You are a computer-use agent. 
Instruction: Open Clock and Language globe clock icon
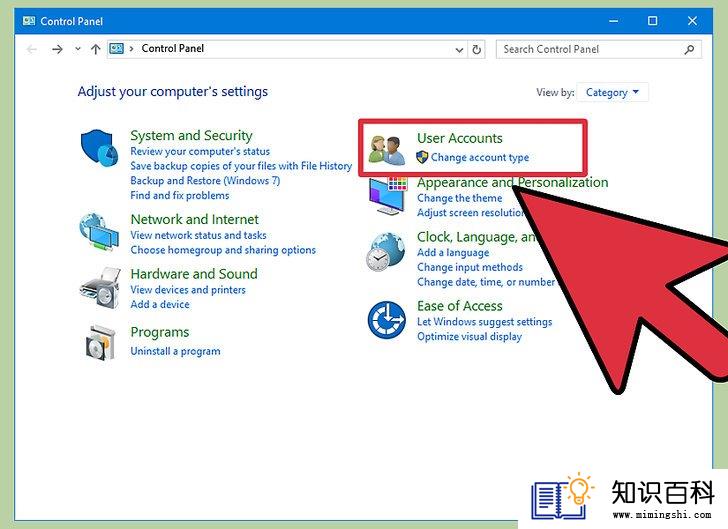tap(385, 252)
